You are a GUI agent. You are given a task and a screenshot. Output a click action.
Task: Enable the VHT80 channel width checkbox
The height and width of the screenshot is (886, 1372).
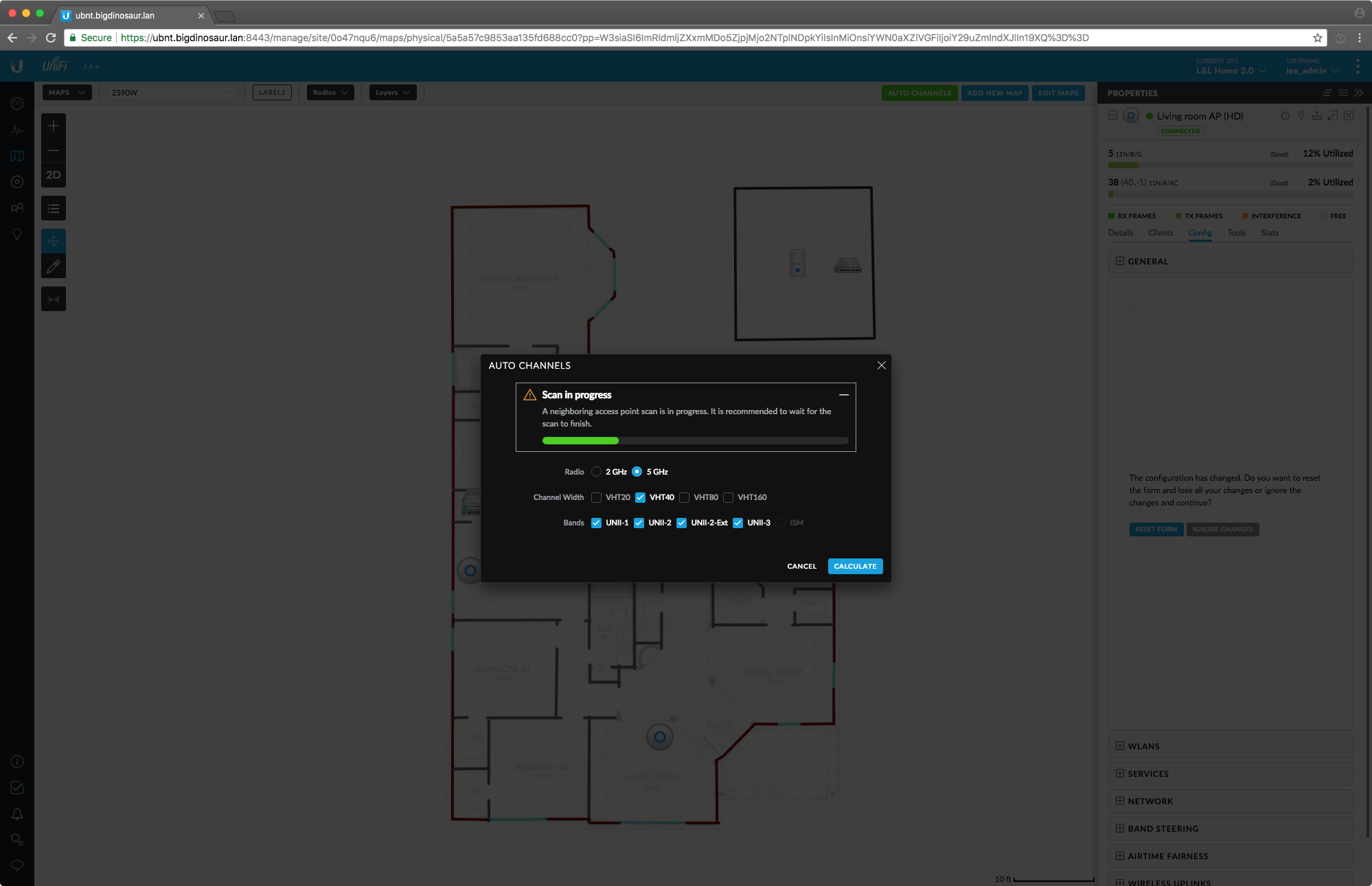pyautogui.click(x=684, y=497)
